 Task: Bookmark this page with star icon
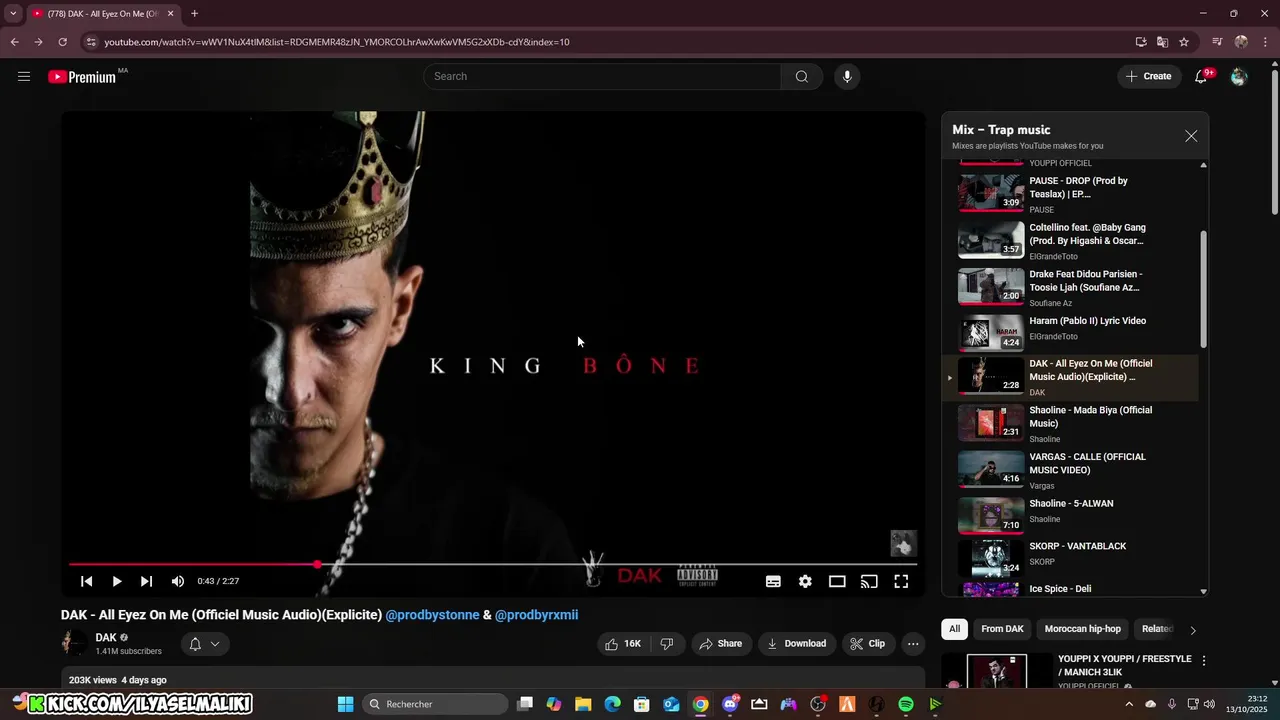pos(1184,42)
